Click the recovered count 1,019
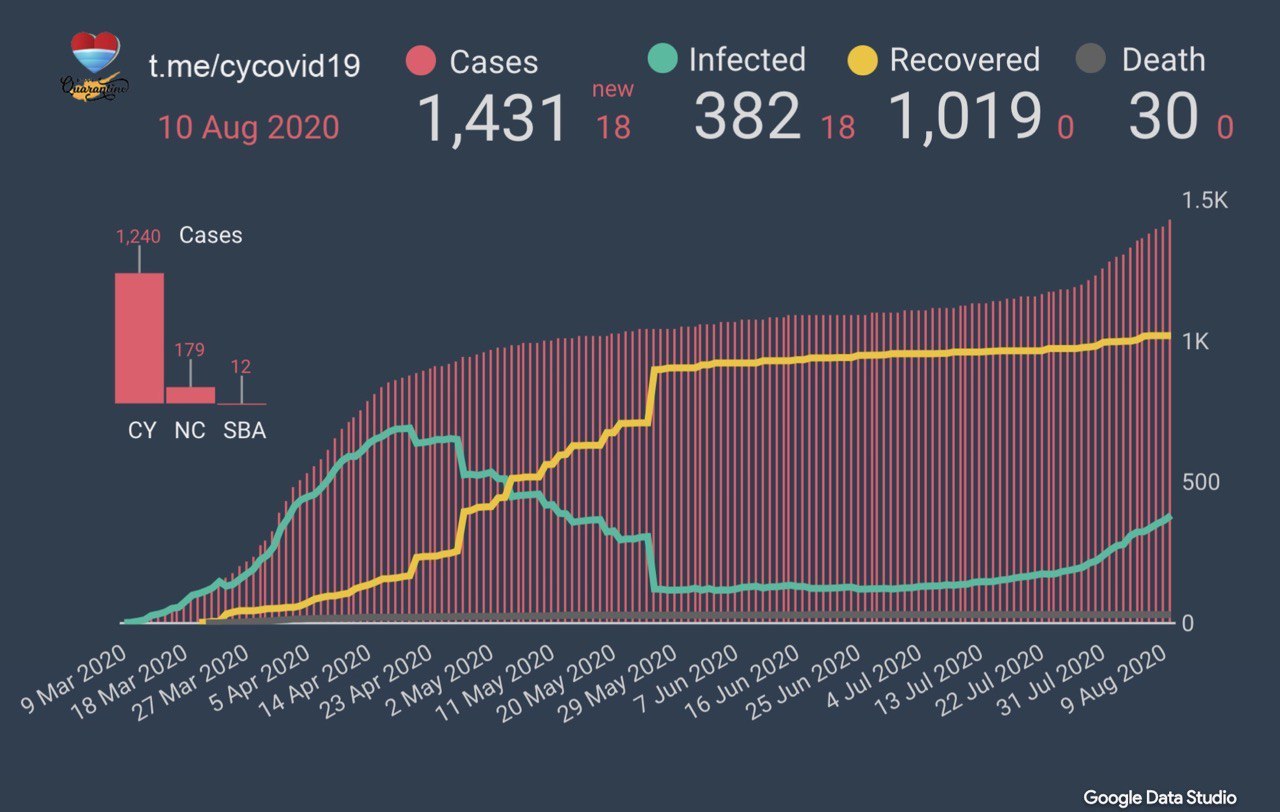 (x=965, y=118)
